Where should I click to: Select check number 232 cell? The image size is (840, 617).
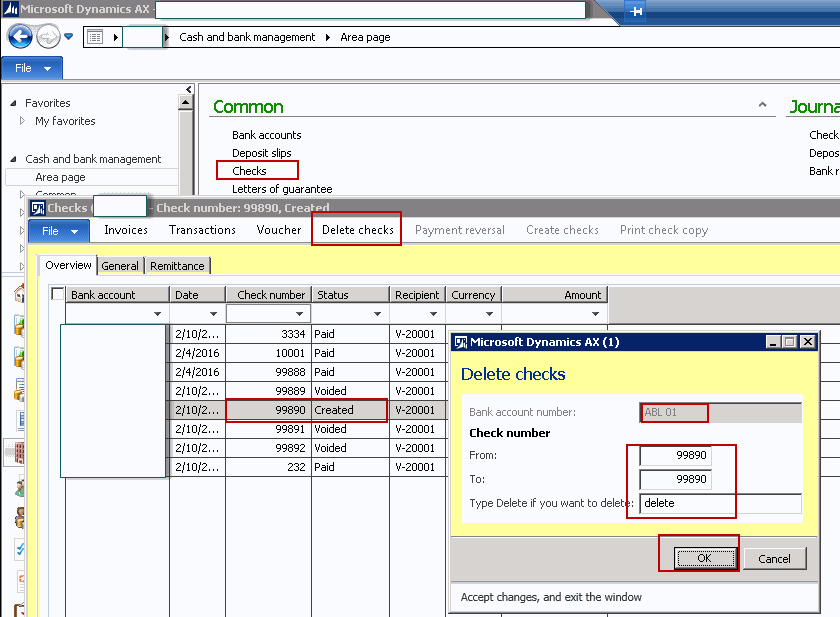[268, 467]
